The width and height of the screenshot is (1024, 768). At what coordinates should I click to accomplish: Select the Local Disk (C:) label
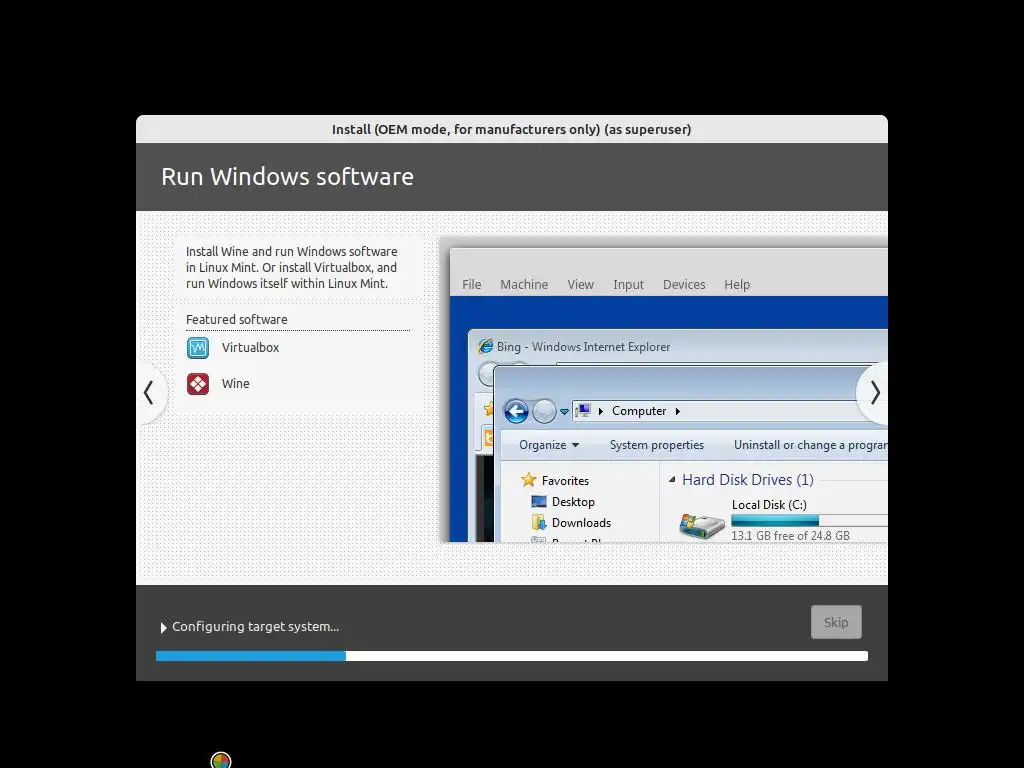769,505
